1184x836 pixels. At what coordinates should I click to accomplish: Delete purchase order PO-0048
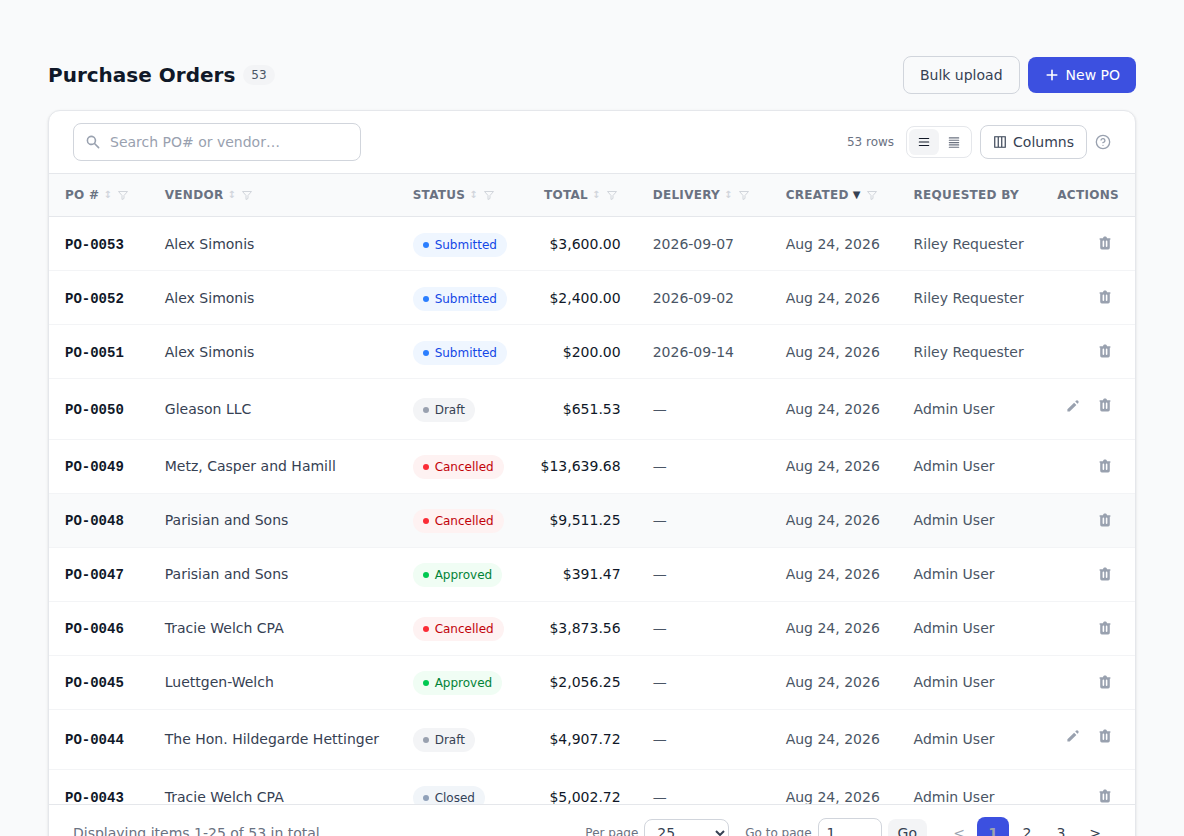pos(1105,520)
